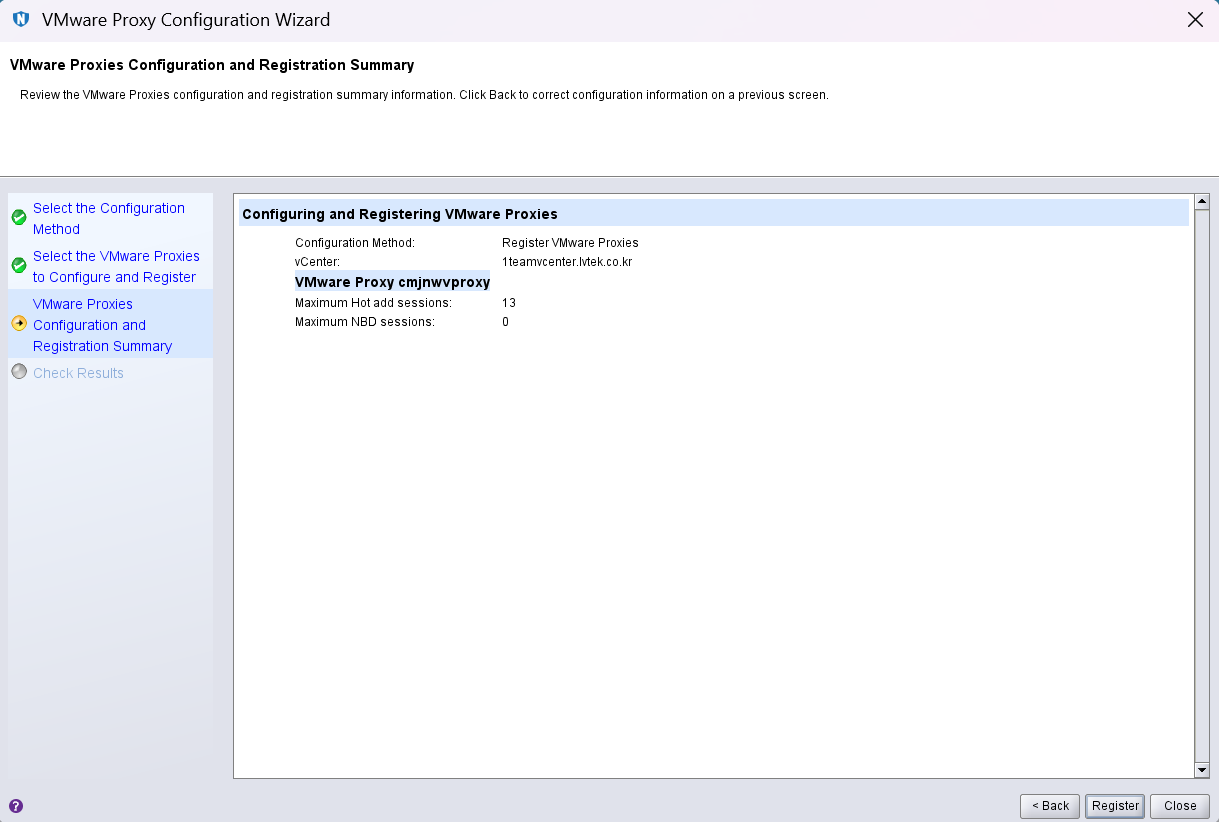This screenshot has width=1219, height=822.
Task: Click the Configuration Method label
Action: coord(355,243)
